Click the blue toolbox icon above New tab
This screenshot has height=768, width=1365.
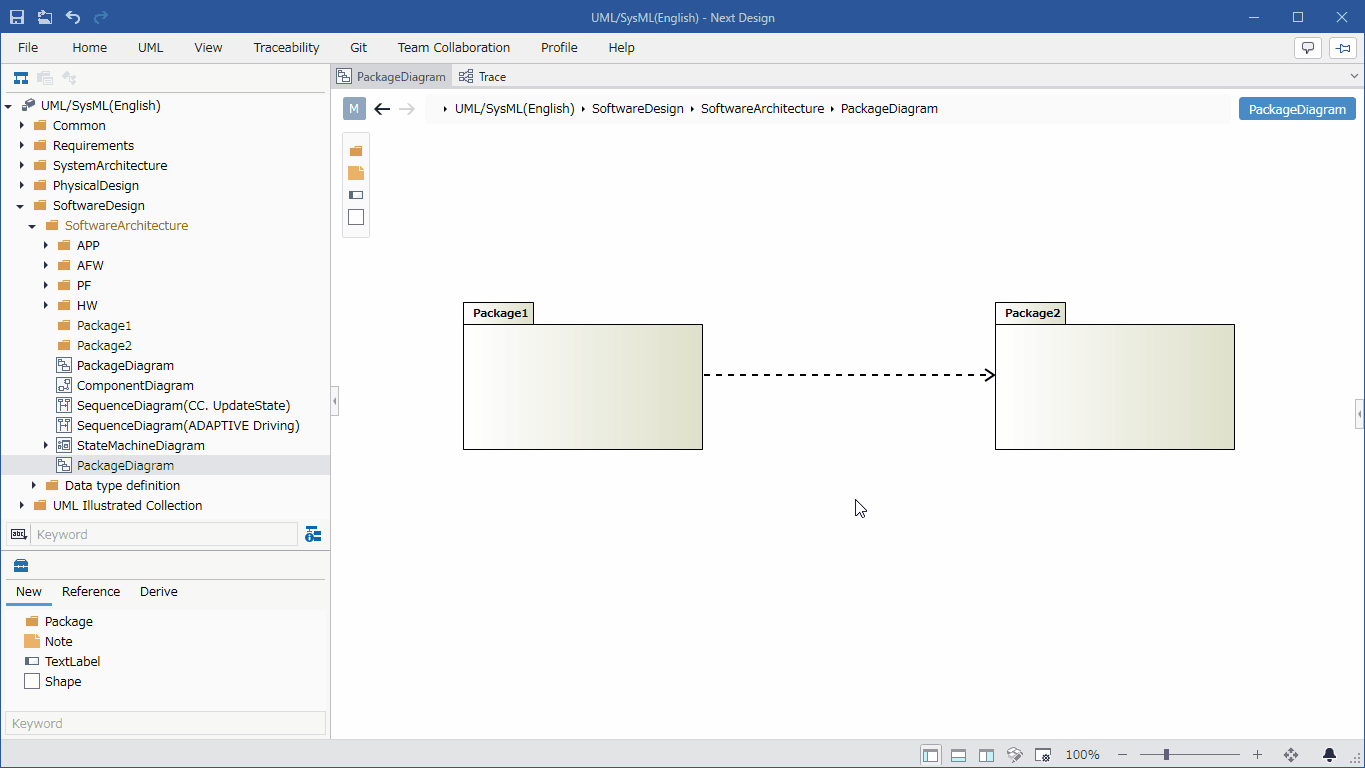(21, 565)
